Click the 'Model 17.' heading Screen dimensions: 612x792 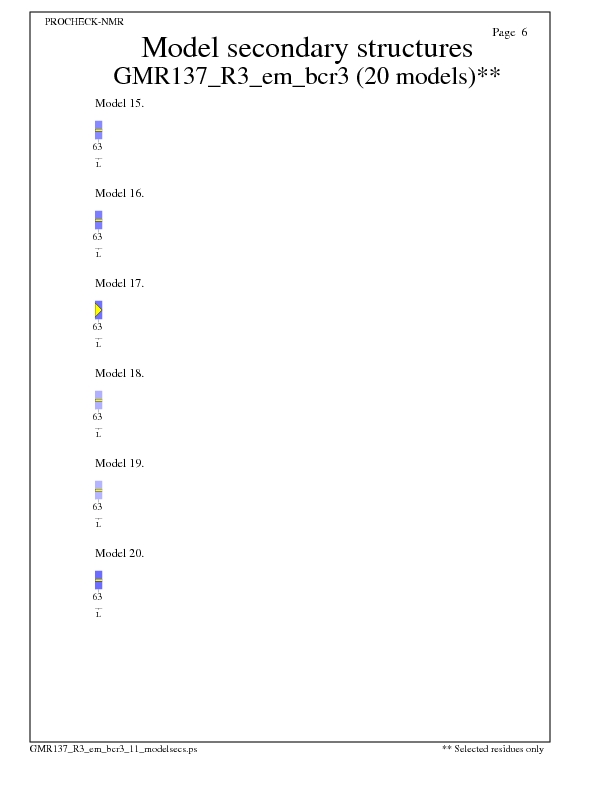[x=119, y=283]
